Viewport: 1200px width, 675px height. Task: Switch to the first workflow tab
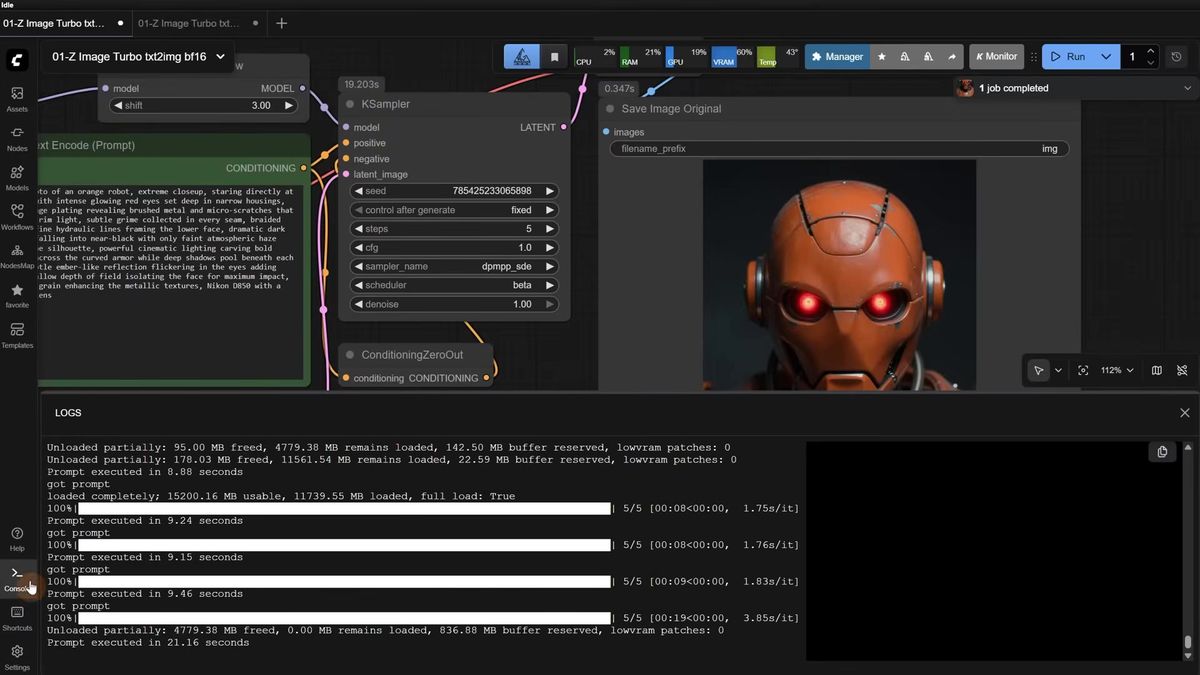tap(66, 23)
